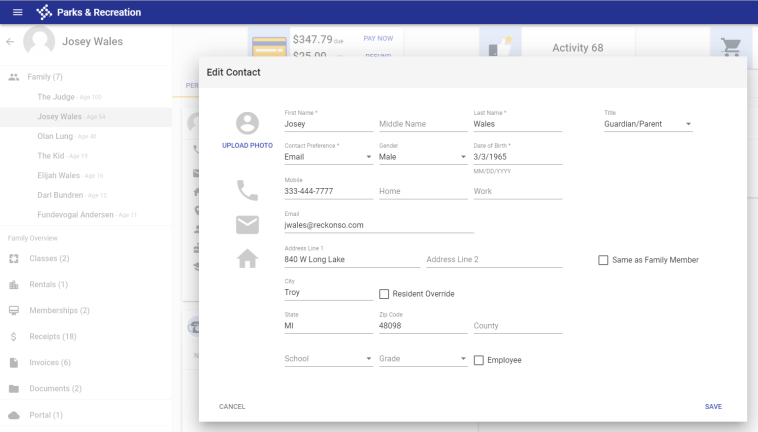This screenshot has width=758, height=432.
Task: Click the Portal cloud icon
Action: coord(14,415)
